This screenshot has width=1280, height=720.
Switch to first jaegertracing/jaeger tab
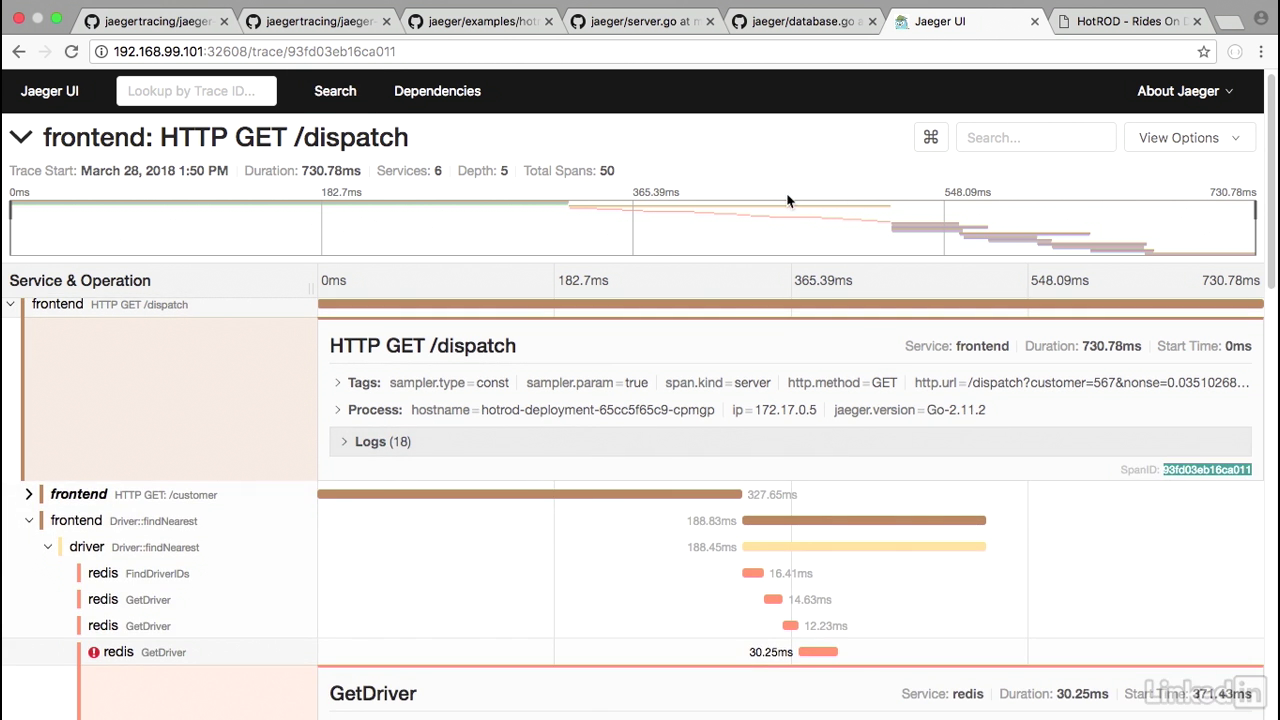(155, 21)
